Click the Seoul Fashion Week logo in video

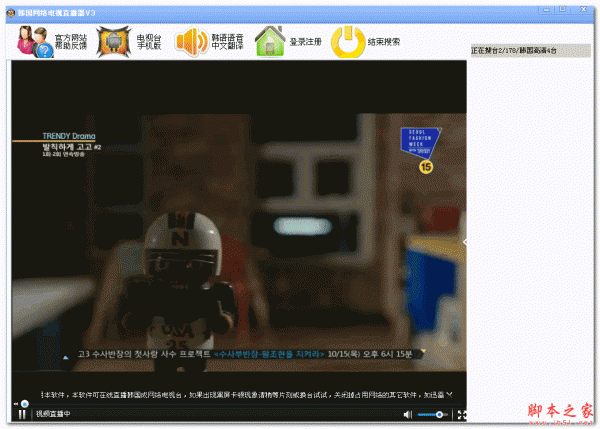(x=421, y=142)
